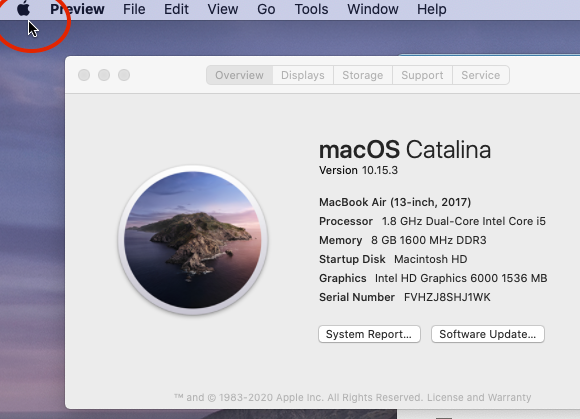Screen dimensions: 580x419
Task: Click the Software Update... button
Action: coord(488,334)
